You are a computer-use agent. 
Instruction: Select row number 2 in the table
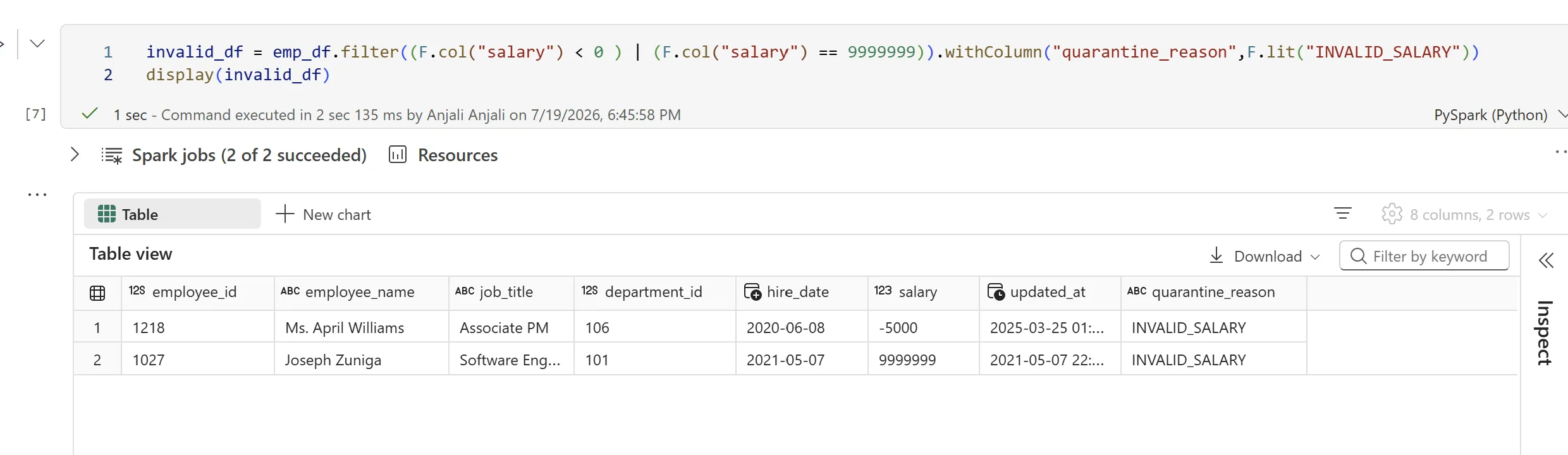[x=97, y=360]
